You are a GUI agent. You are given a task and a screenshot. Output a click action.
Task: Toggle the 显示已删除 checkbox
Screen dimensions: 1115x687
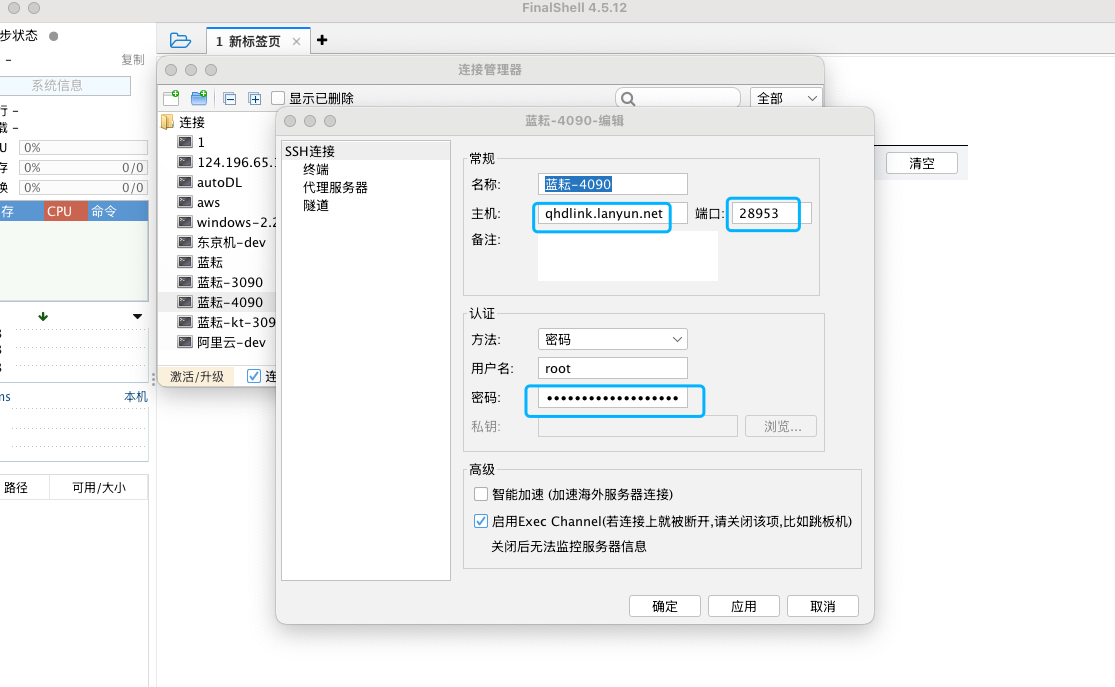[278, 98]
